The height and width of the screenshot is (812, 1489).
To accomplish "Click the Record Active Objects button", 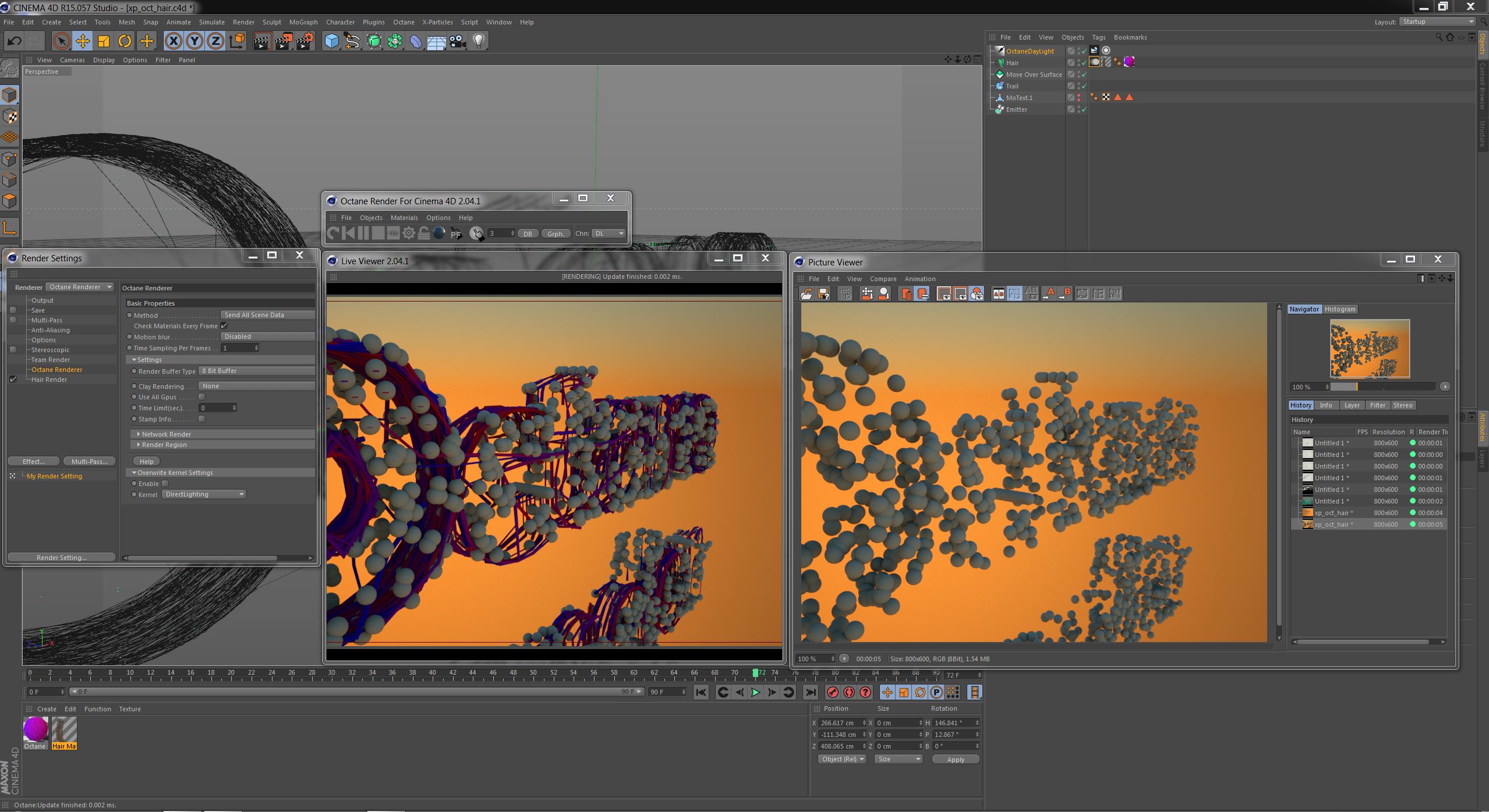I will pyautogui.click(x=833, y=692).
